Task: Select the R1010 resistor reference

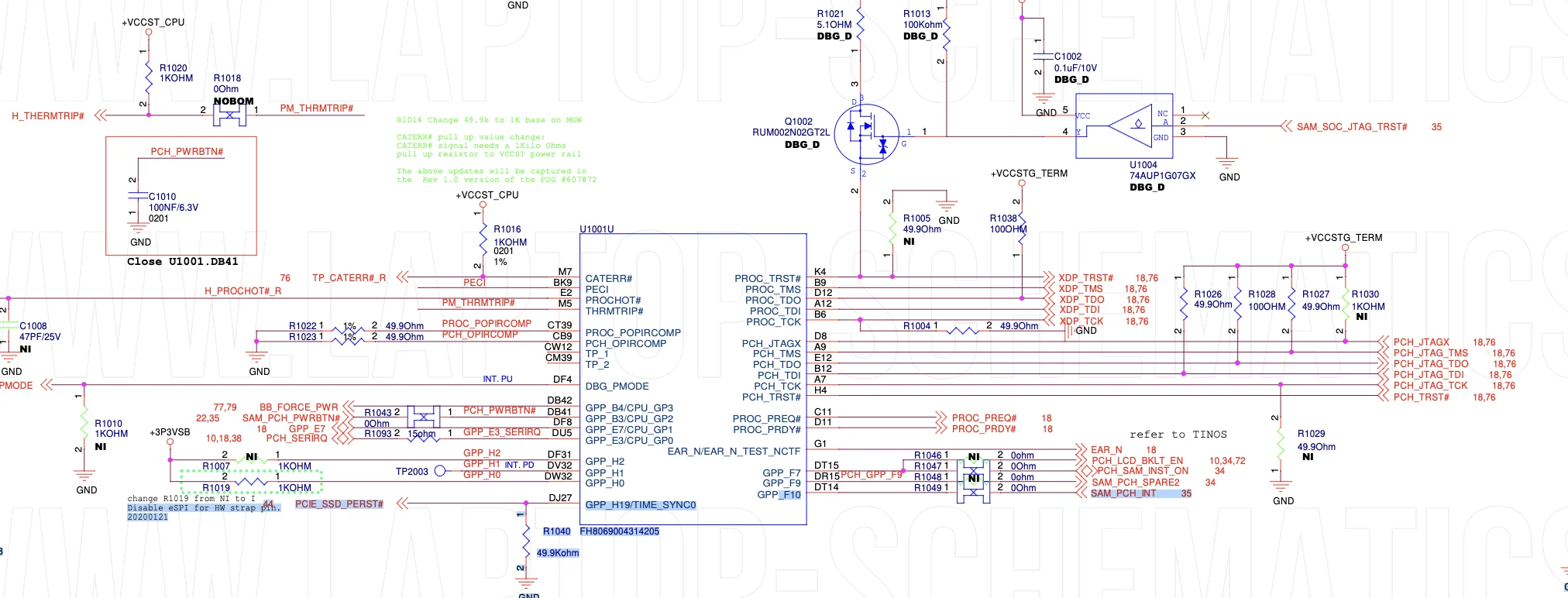Action: (x=108, y=424)
